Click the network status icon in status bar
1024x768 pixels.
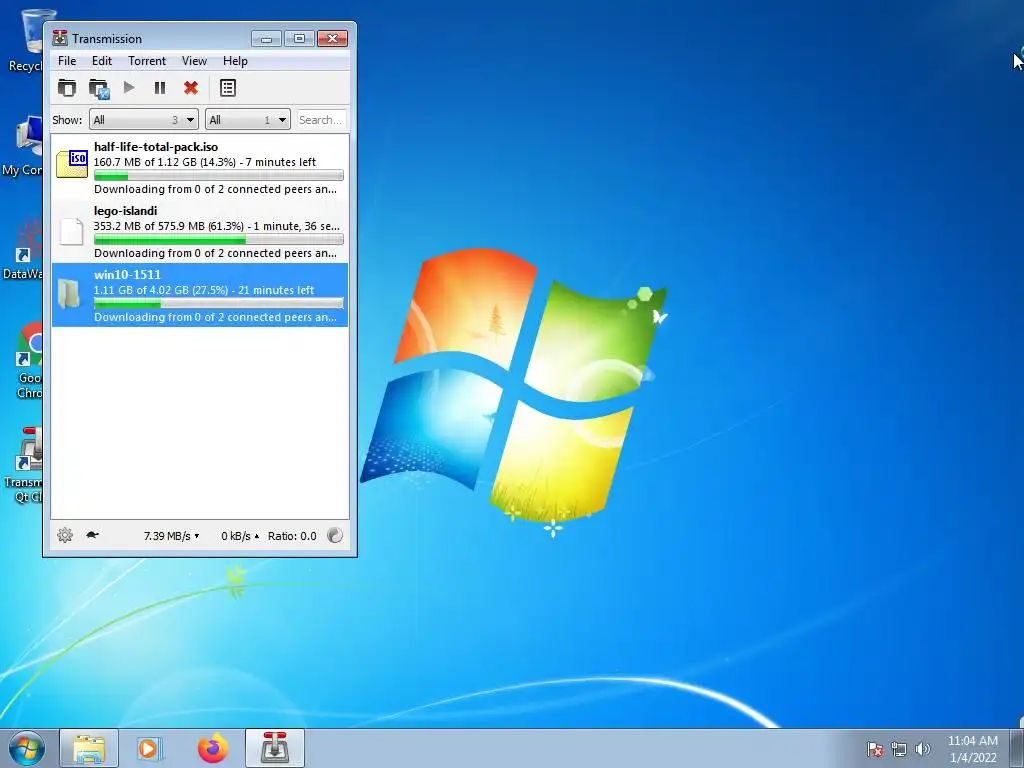[334, 536]
